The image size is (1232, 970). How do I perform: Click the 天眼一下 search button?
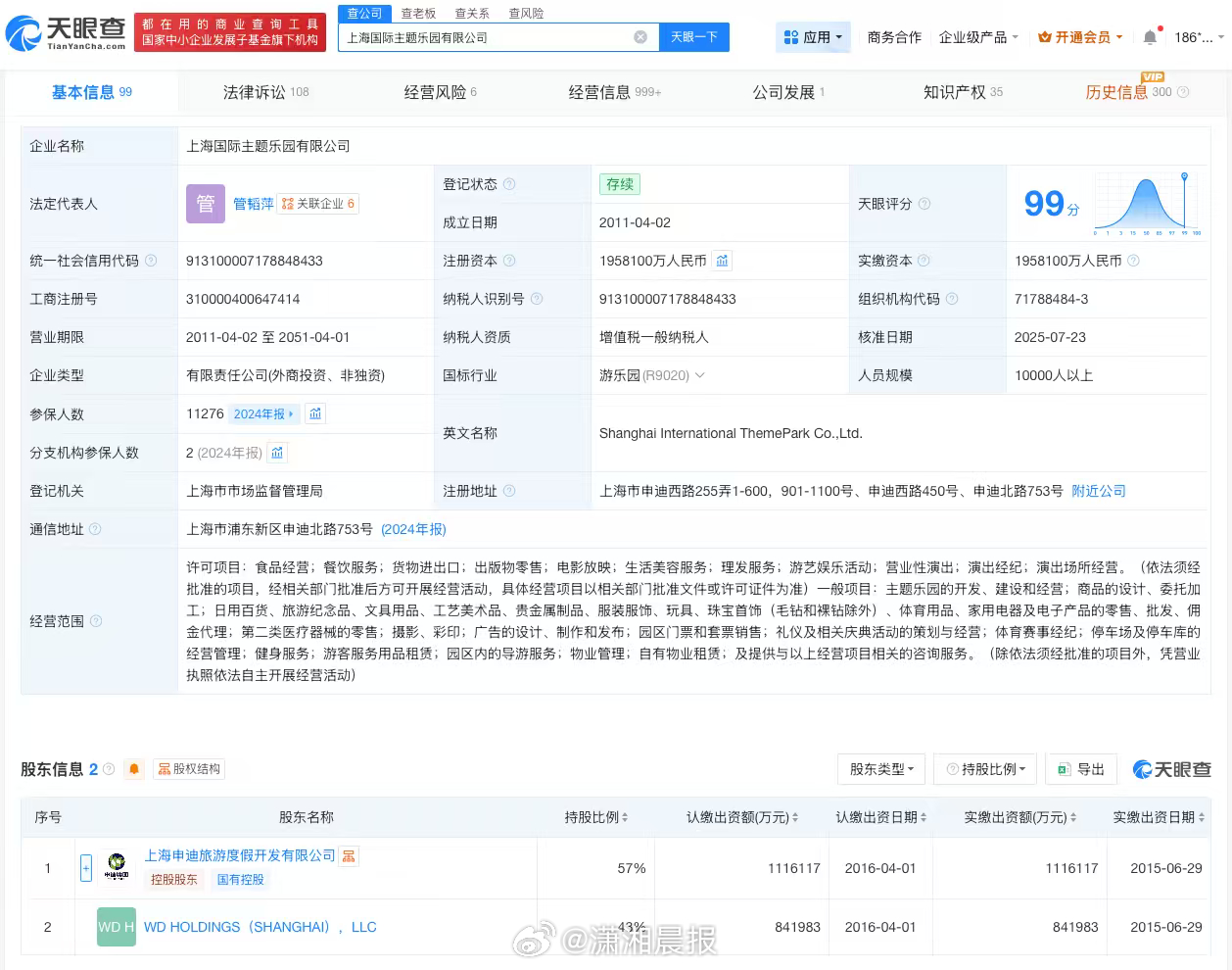[694, 37]
